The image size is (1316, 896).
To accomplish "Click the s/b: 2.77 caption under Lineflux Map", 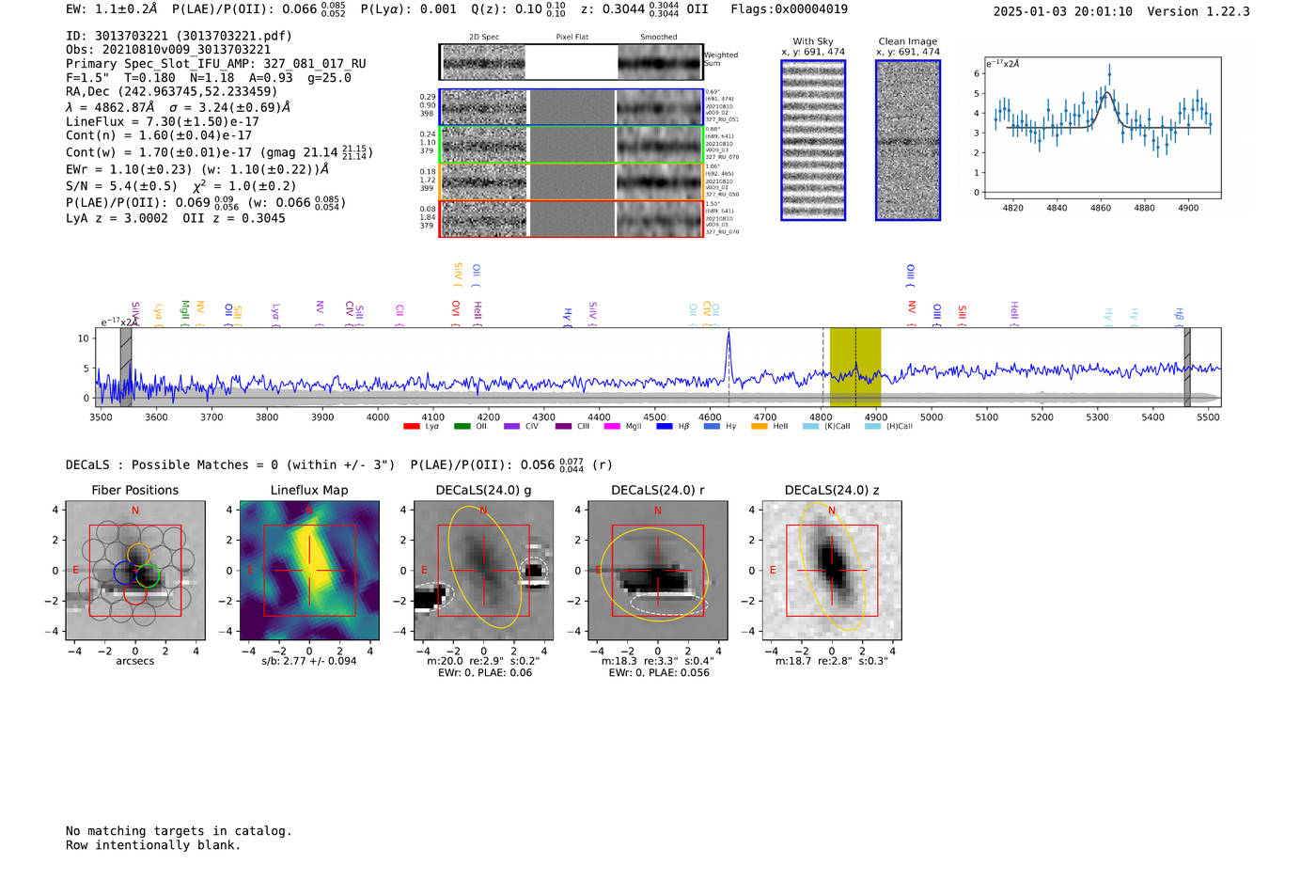I will (x=309, y=661).
